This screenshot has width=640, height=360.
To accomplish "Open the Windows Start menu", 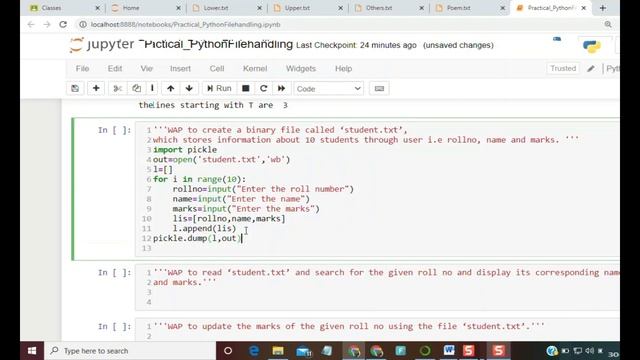I will point(32,351).
